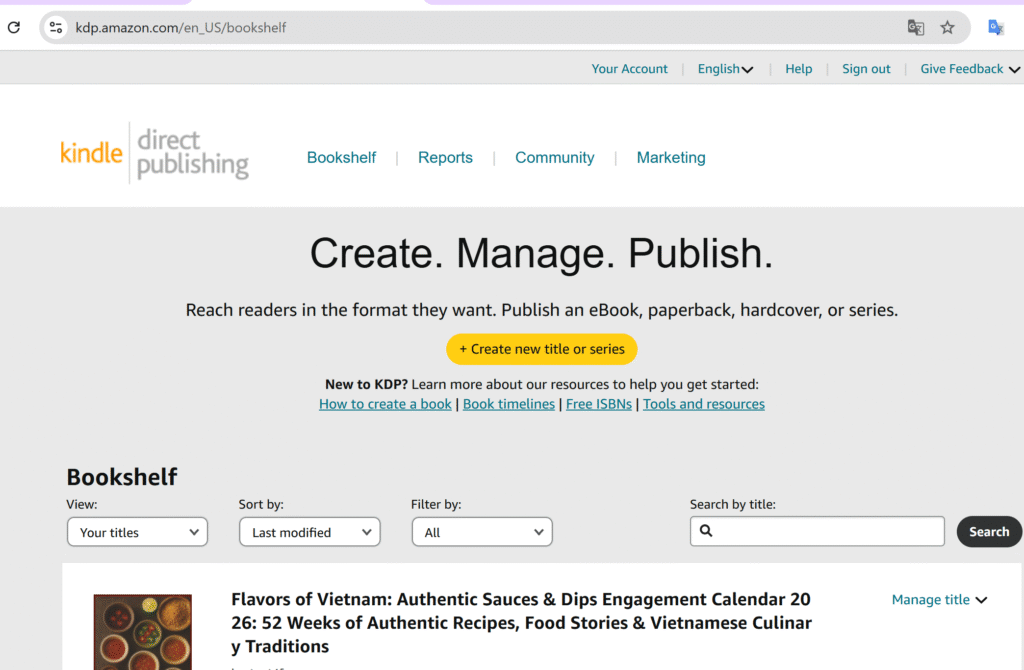Reload the page with the browser refresh icon
The height and width of the screenshot is (670, 1024).
[14, 27]
